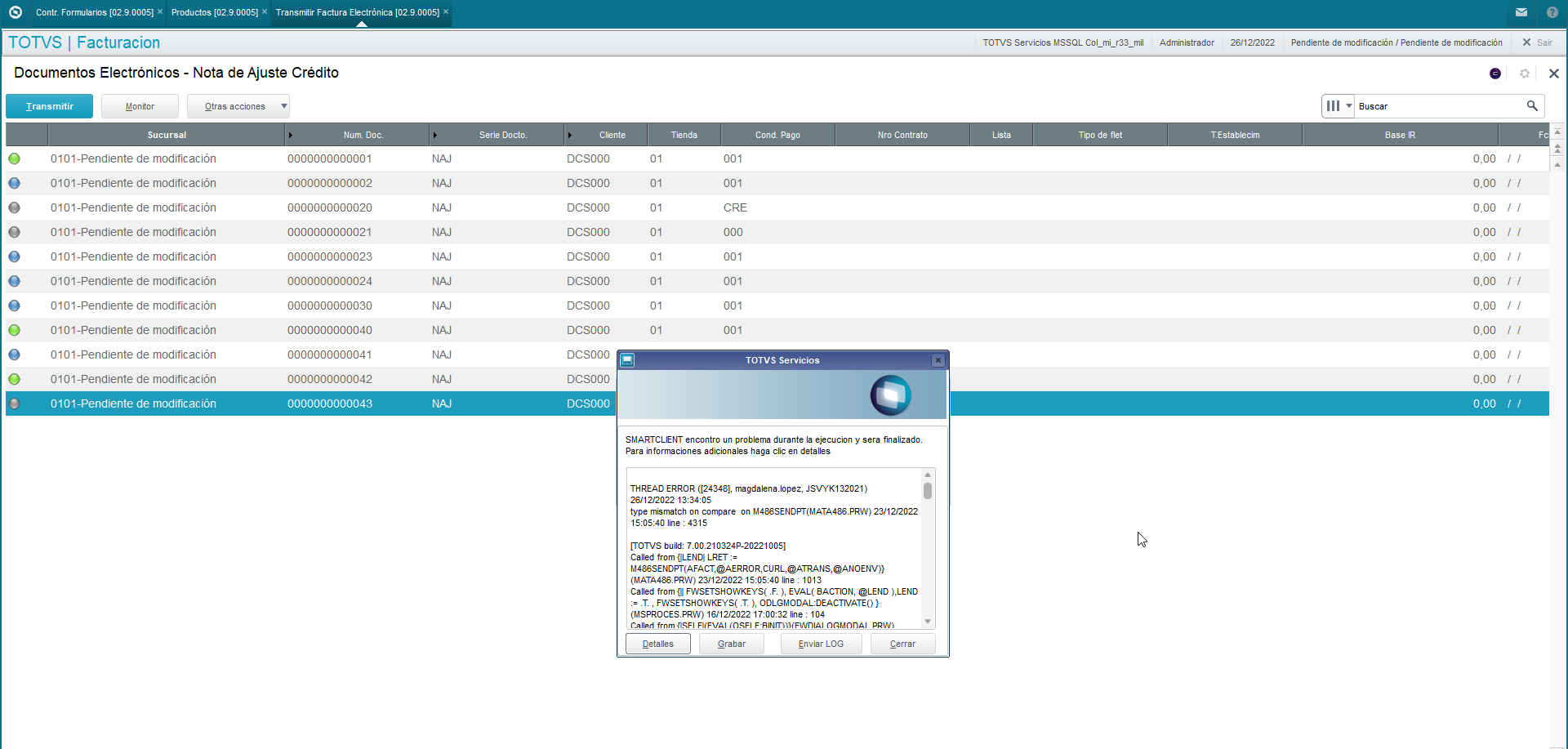The image size is (1568, 749).
Task: Click Lista column header
Action: point(1001,135)
